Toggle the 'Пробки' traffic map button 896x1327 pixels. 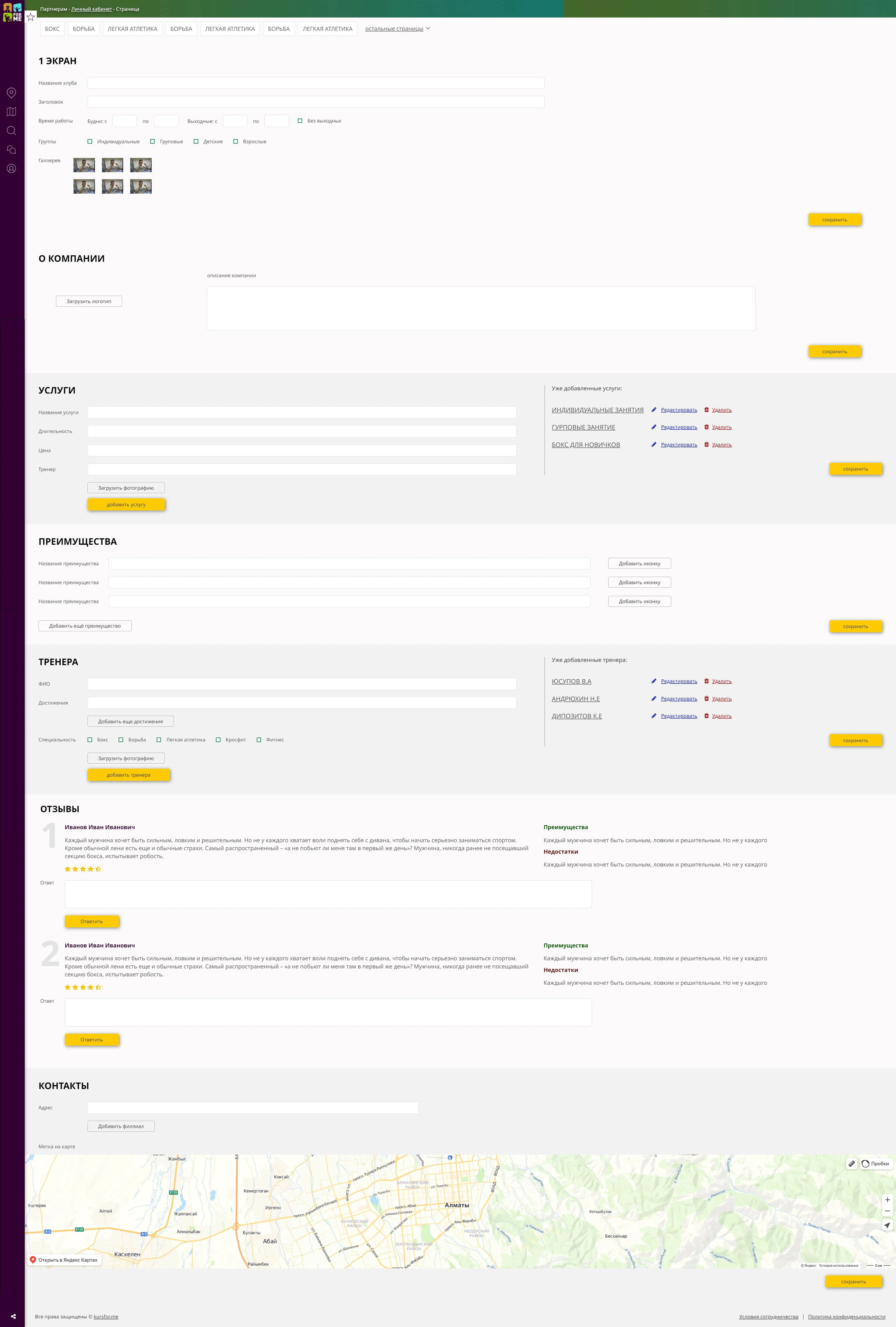coord(875,1163)
